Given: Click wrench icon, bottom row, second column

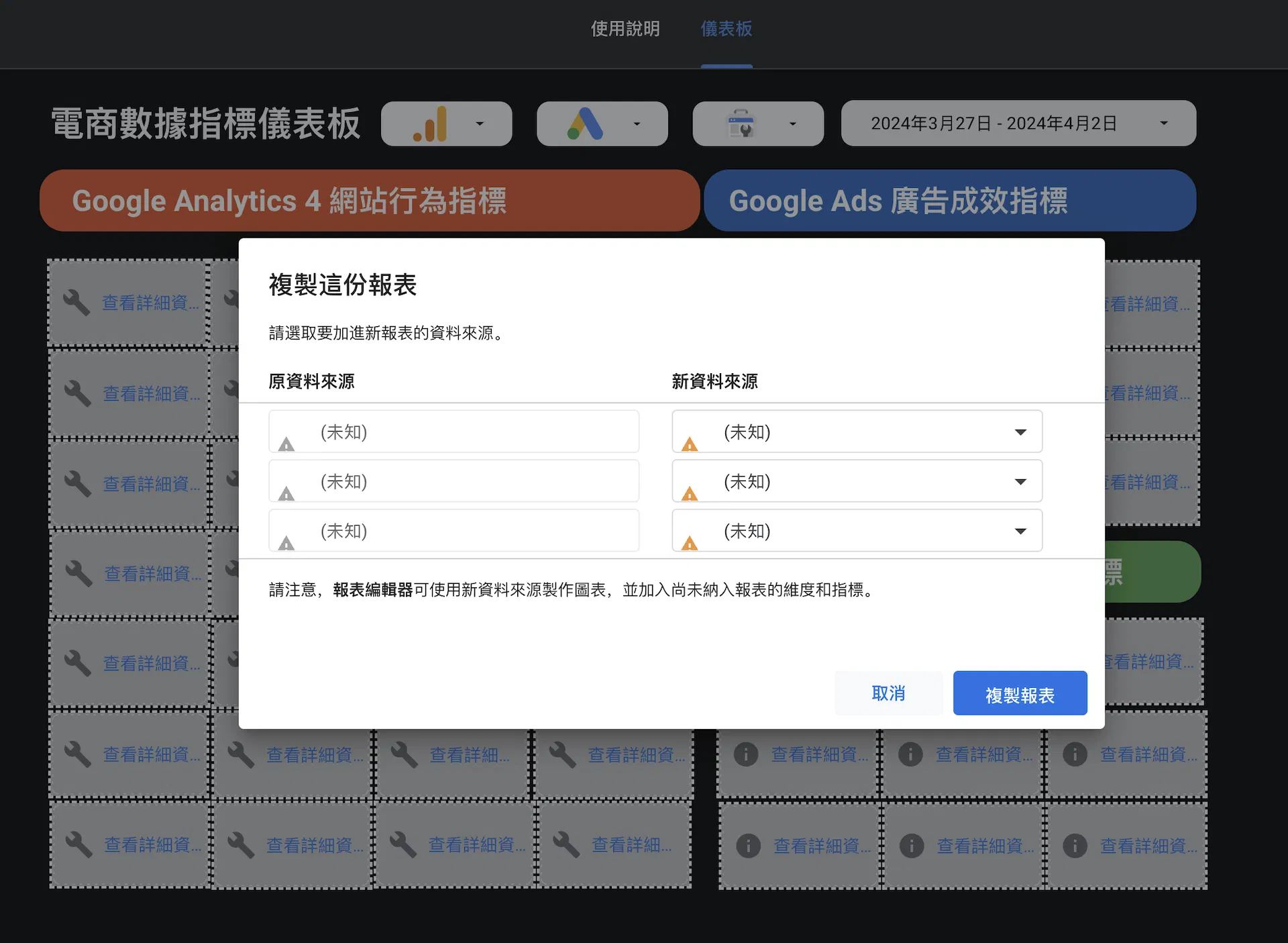Looking at the screenshot, I should (x=241, y=845).
